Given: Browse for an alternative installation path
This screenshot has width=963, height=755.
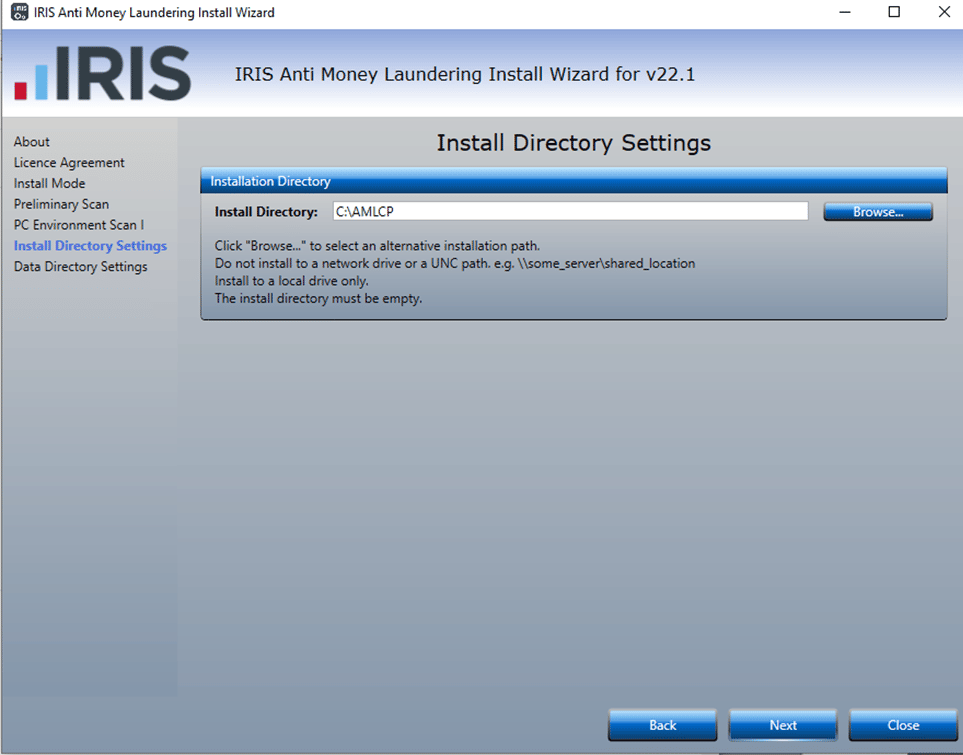Looking at the screenshot, I should [878, 212].
